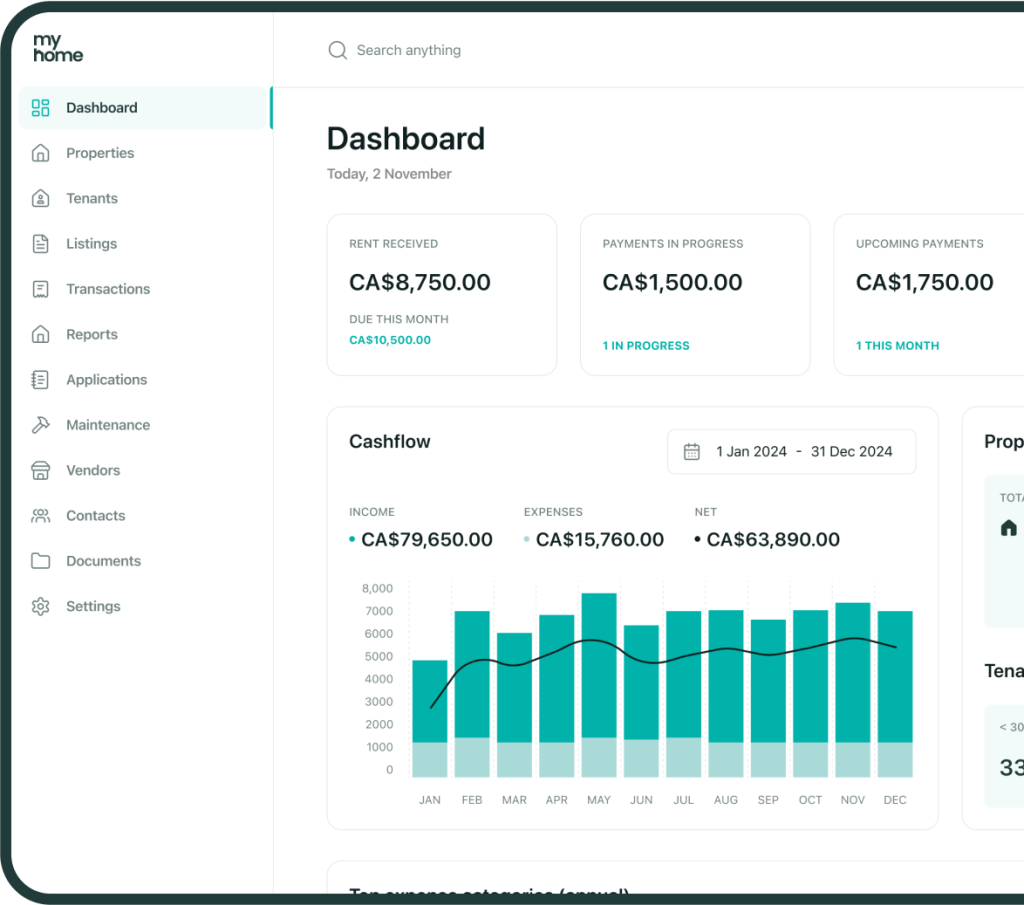Click the Dashboard grid icon
The image size is (1024, 905).
pos(40,108)
